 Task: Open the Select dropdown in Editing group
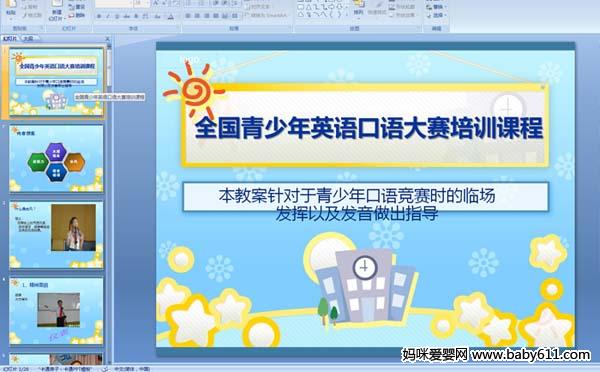[437, 15]
